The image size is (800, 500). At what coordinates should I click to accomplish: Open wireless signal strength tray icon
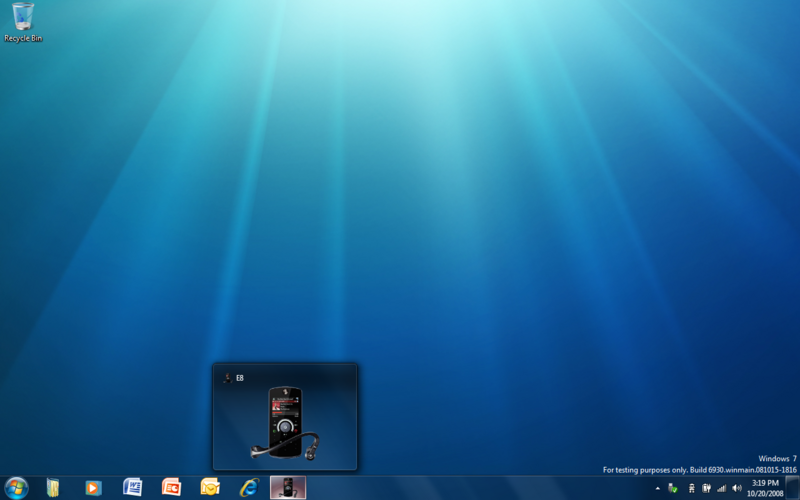(721, 488)
